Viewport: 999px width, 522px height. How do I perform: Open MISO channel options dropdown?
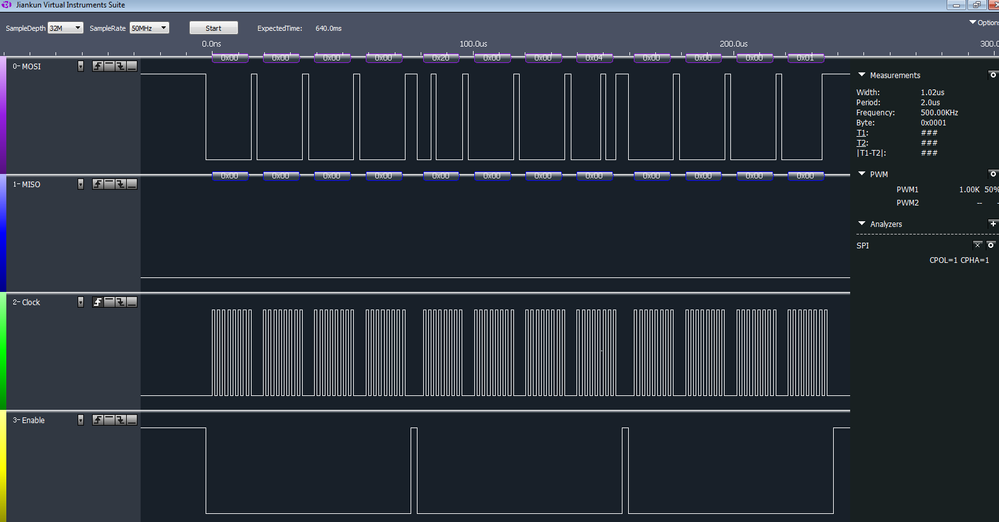coord(80,184)
